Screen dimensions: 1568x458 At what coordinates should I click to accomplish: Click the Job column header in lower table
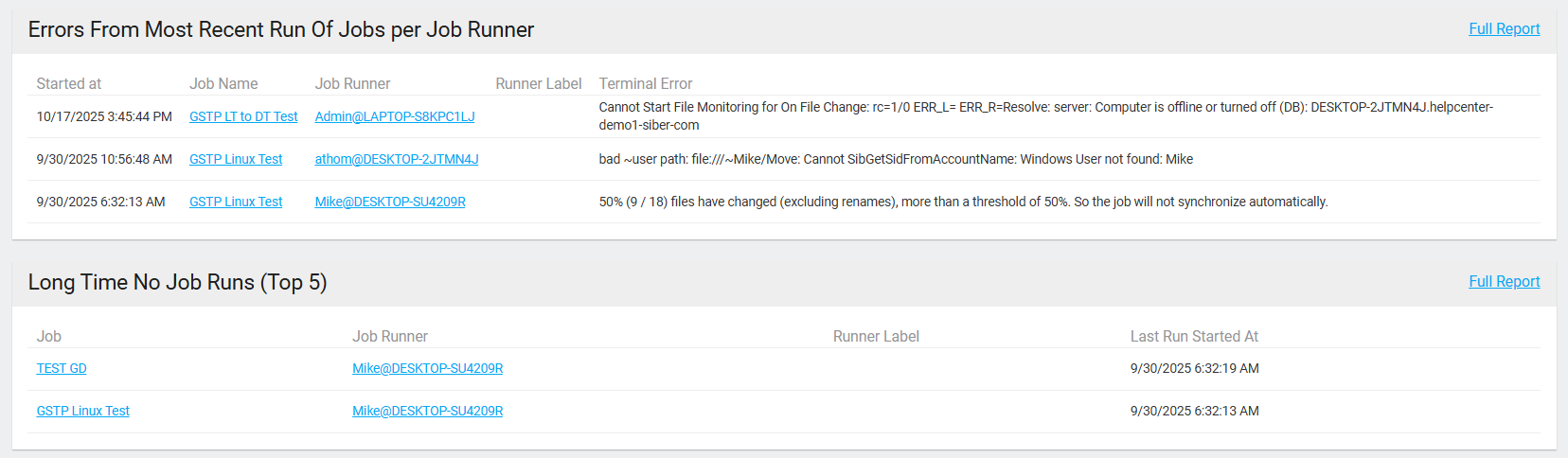tap(49, 337)
